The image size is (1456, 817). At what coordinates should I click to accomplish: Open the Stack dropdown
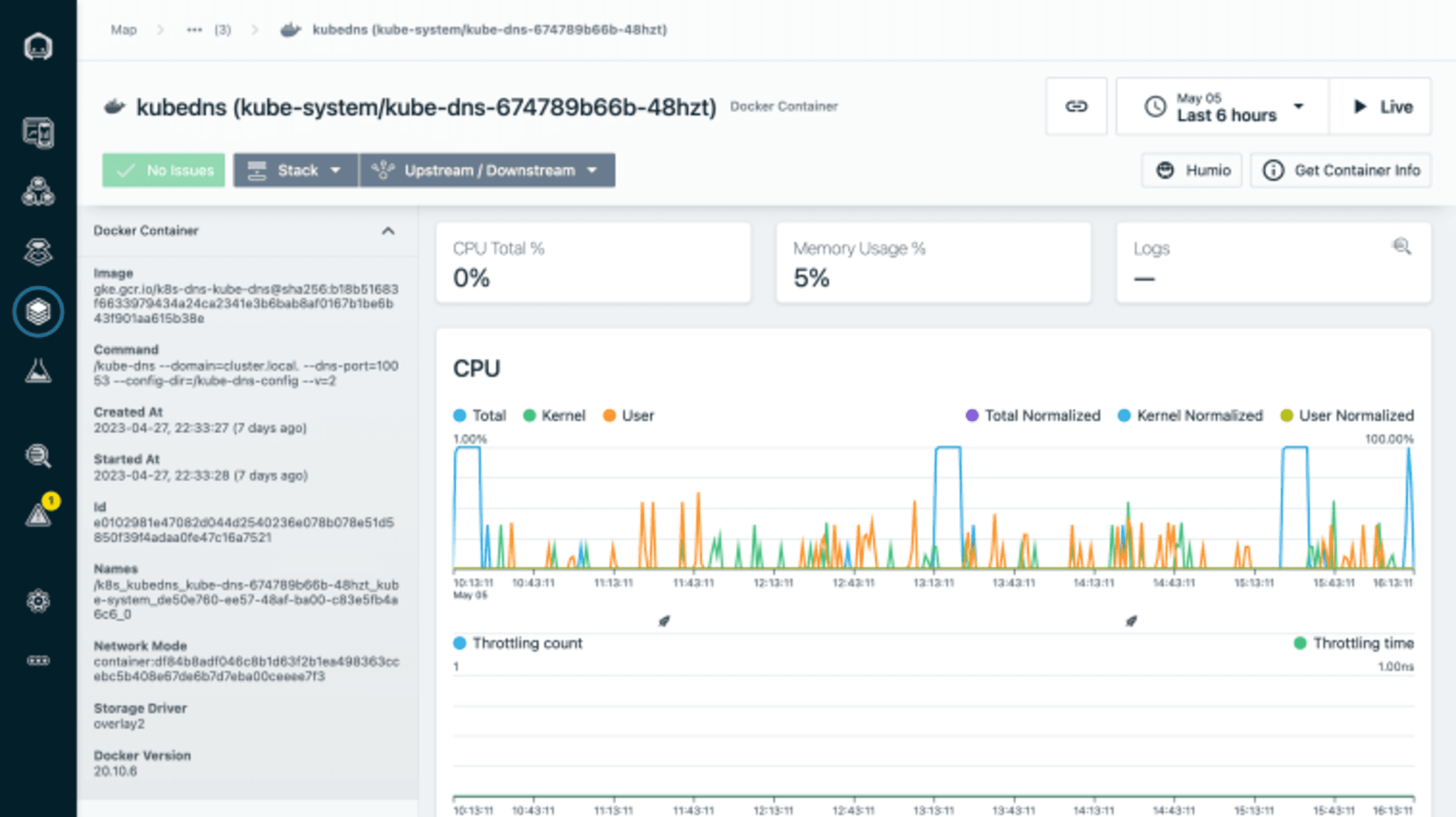[295, 170]
